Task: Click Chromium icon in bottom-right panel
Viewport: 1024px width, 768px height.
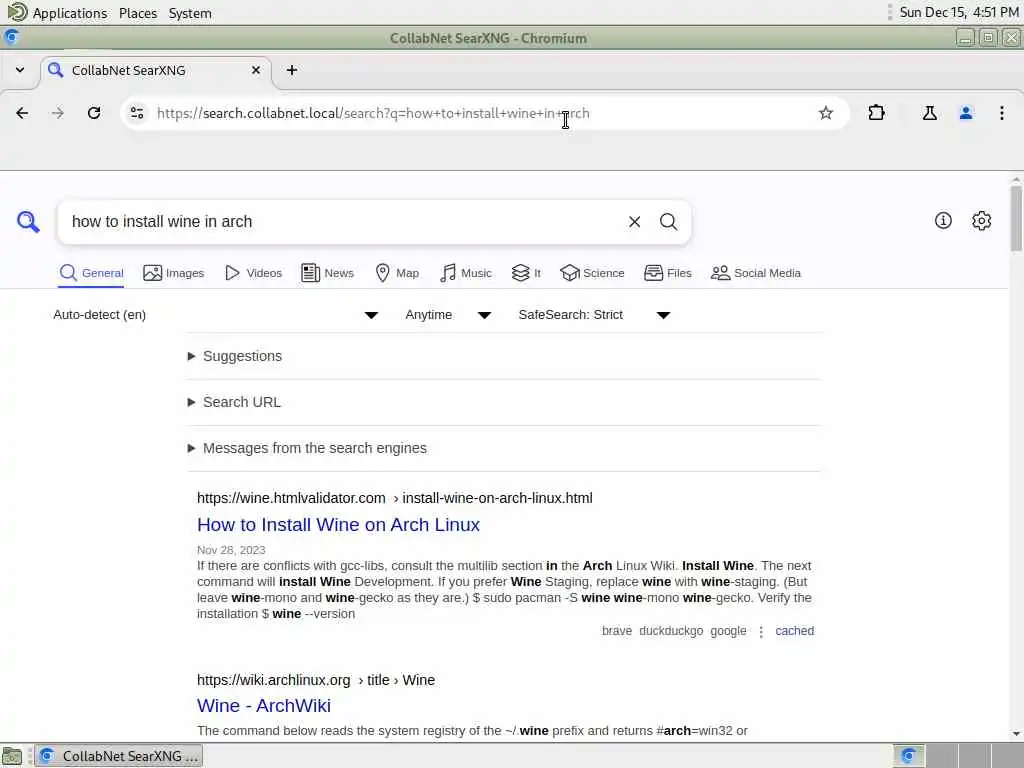Action: point(908,756)
